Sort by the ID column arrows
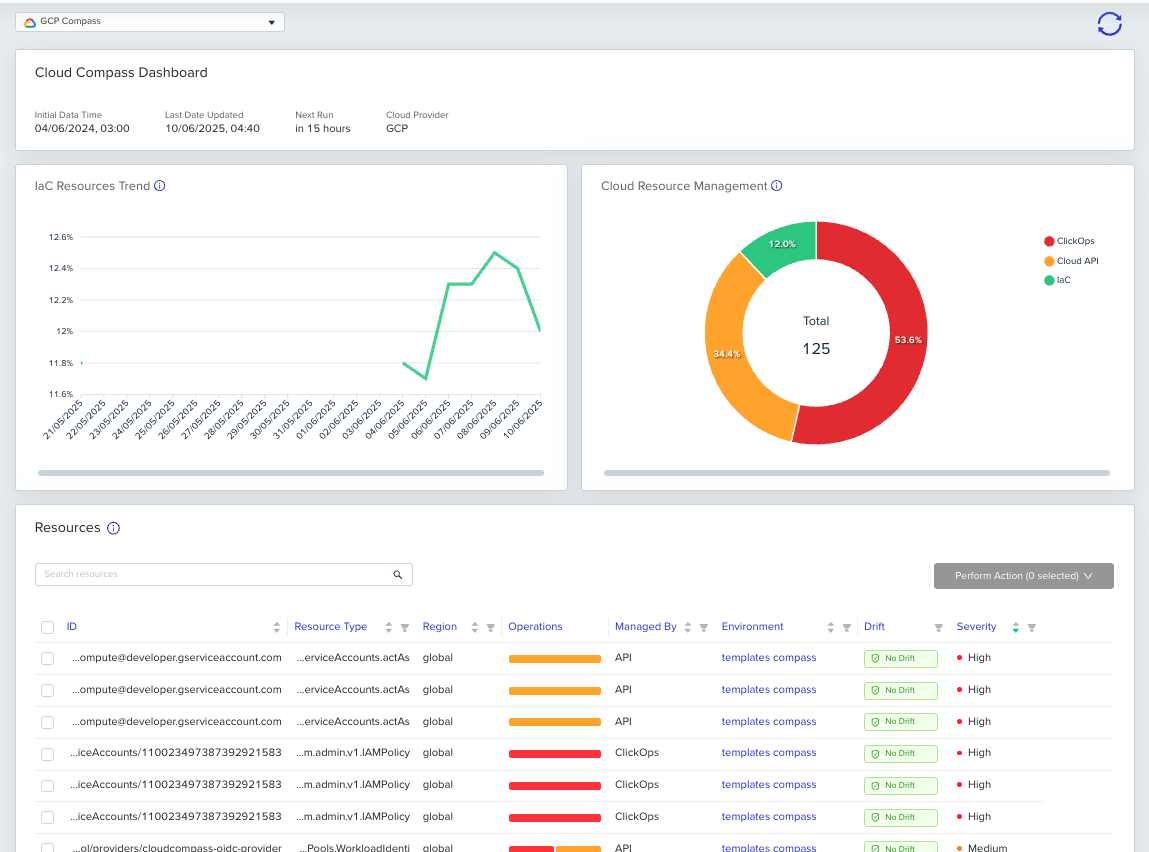 pyautogui.click(x=277, y=628)
